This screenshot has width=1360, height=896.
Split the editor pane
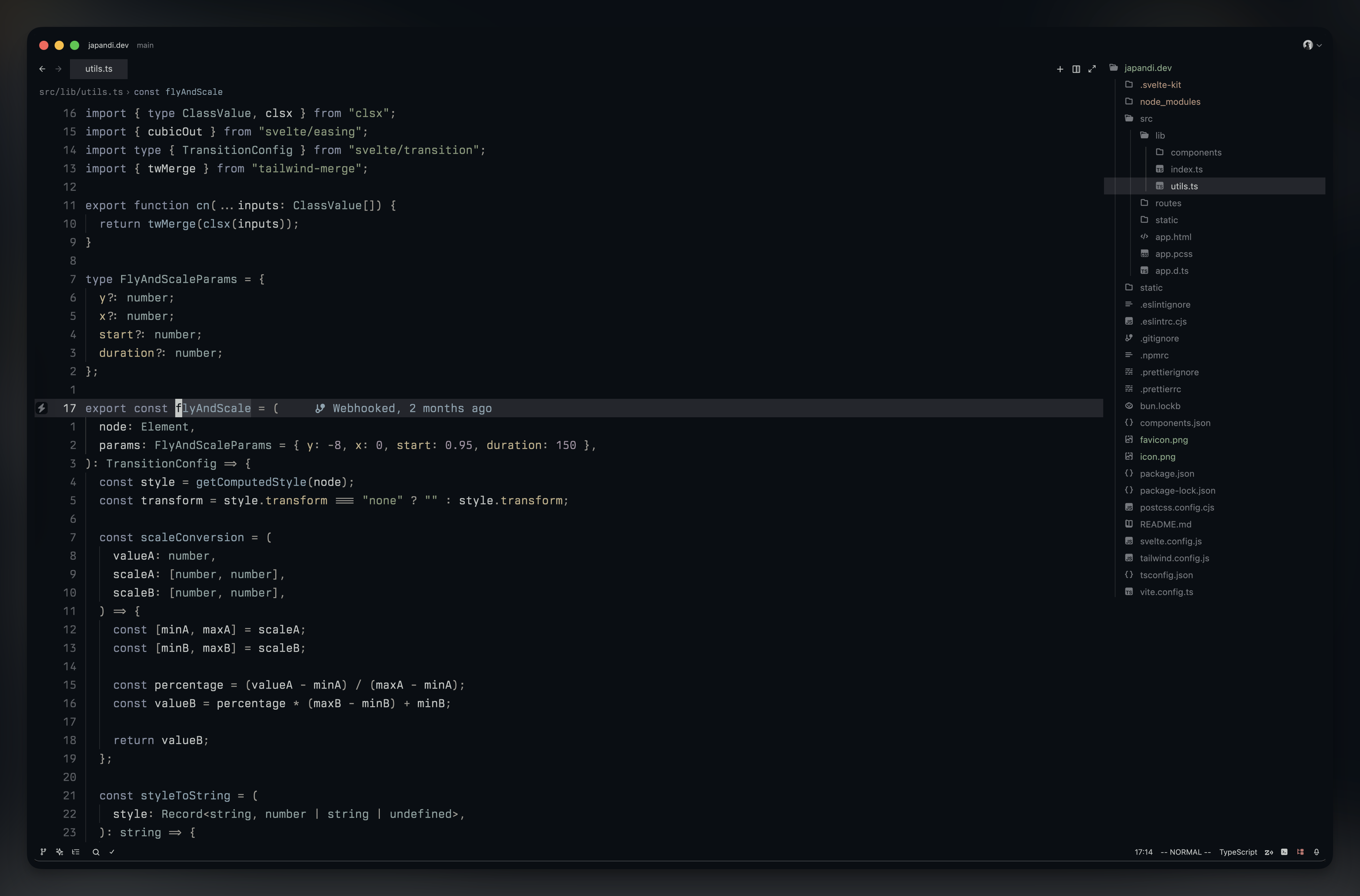click(1076, 68)
